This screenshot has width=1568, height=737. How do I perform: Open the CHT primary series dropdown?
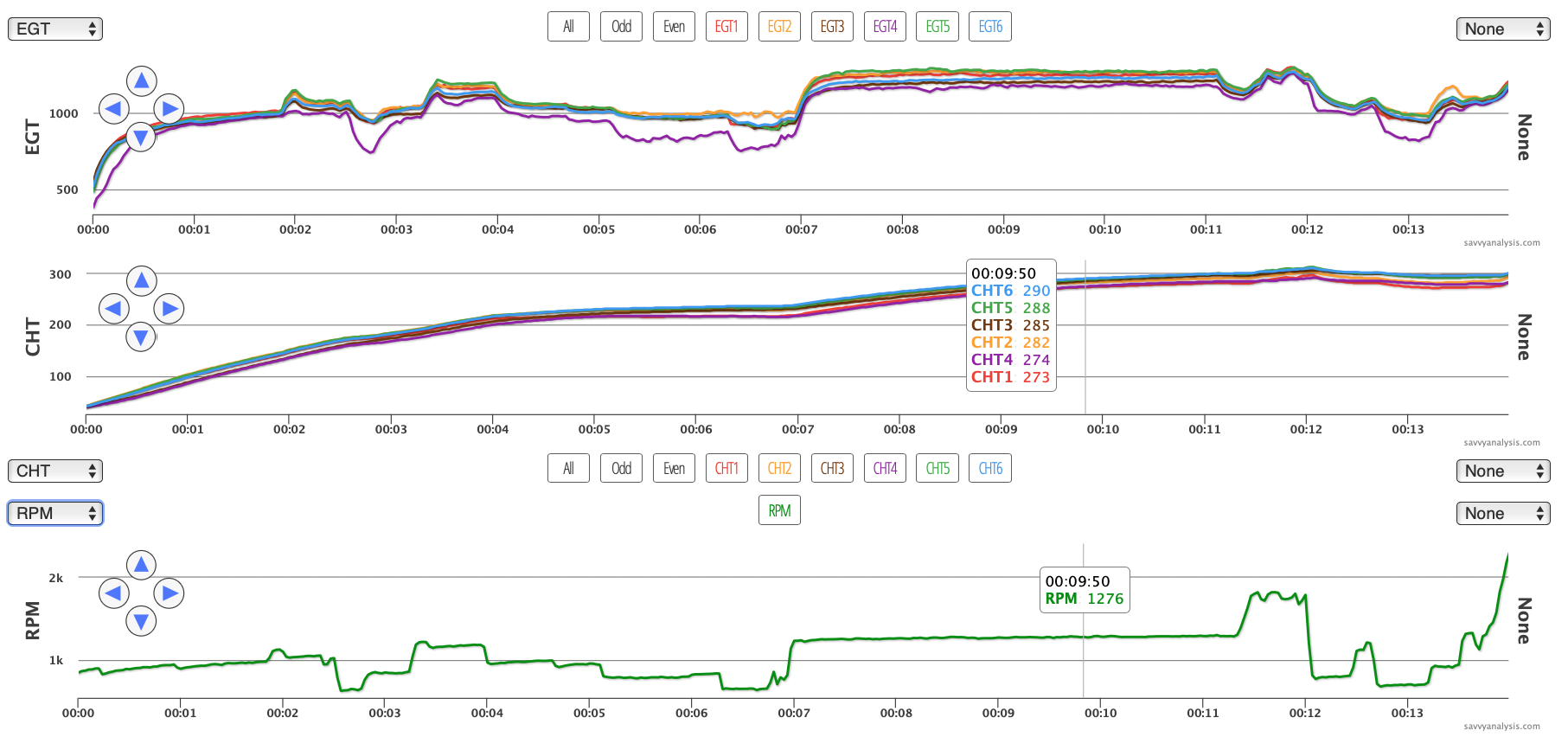(55, 471)
